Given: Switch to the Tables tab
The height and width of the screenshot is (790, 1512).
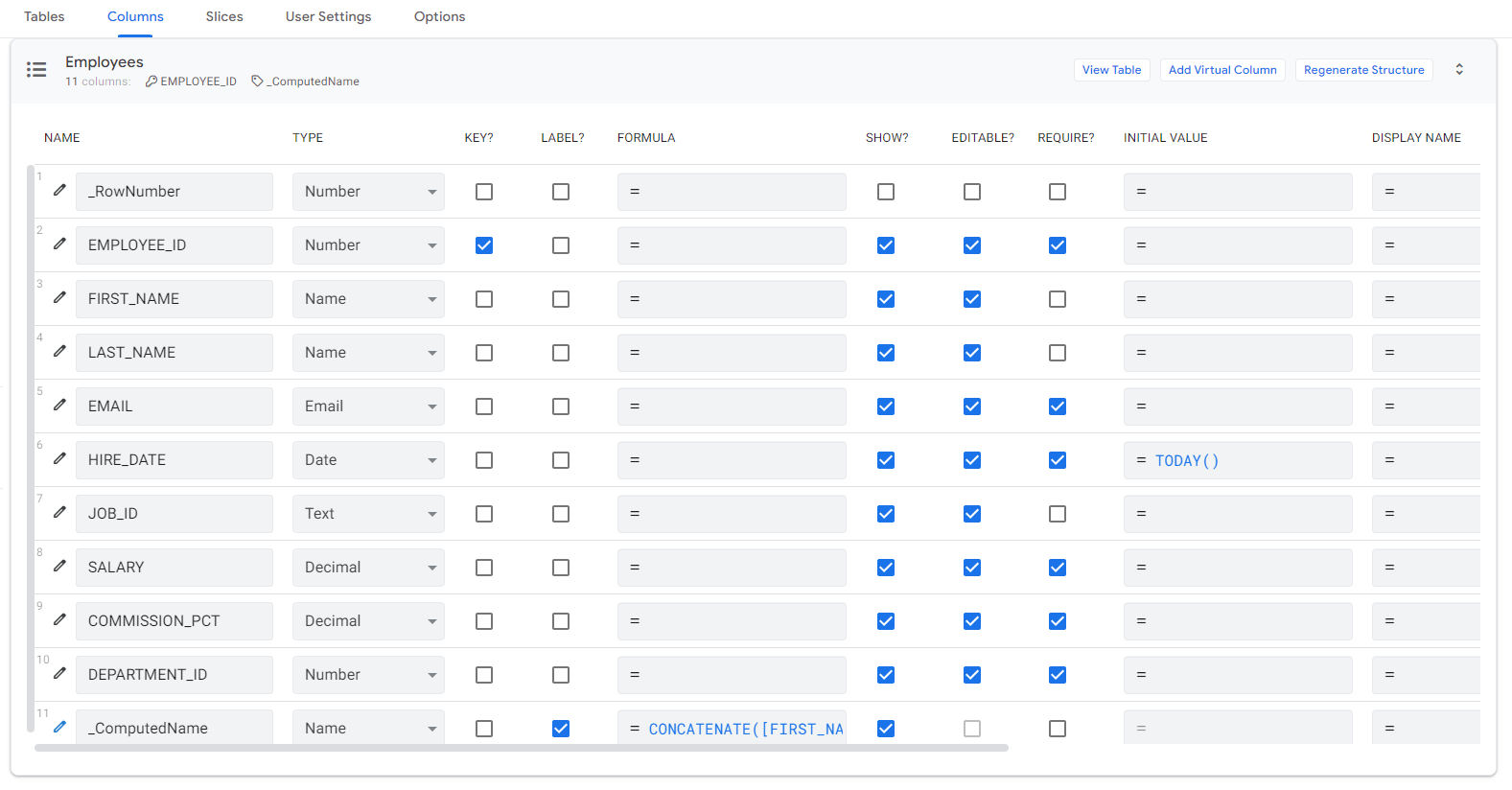Looking at the screenshot, I should (44, 17).
